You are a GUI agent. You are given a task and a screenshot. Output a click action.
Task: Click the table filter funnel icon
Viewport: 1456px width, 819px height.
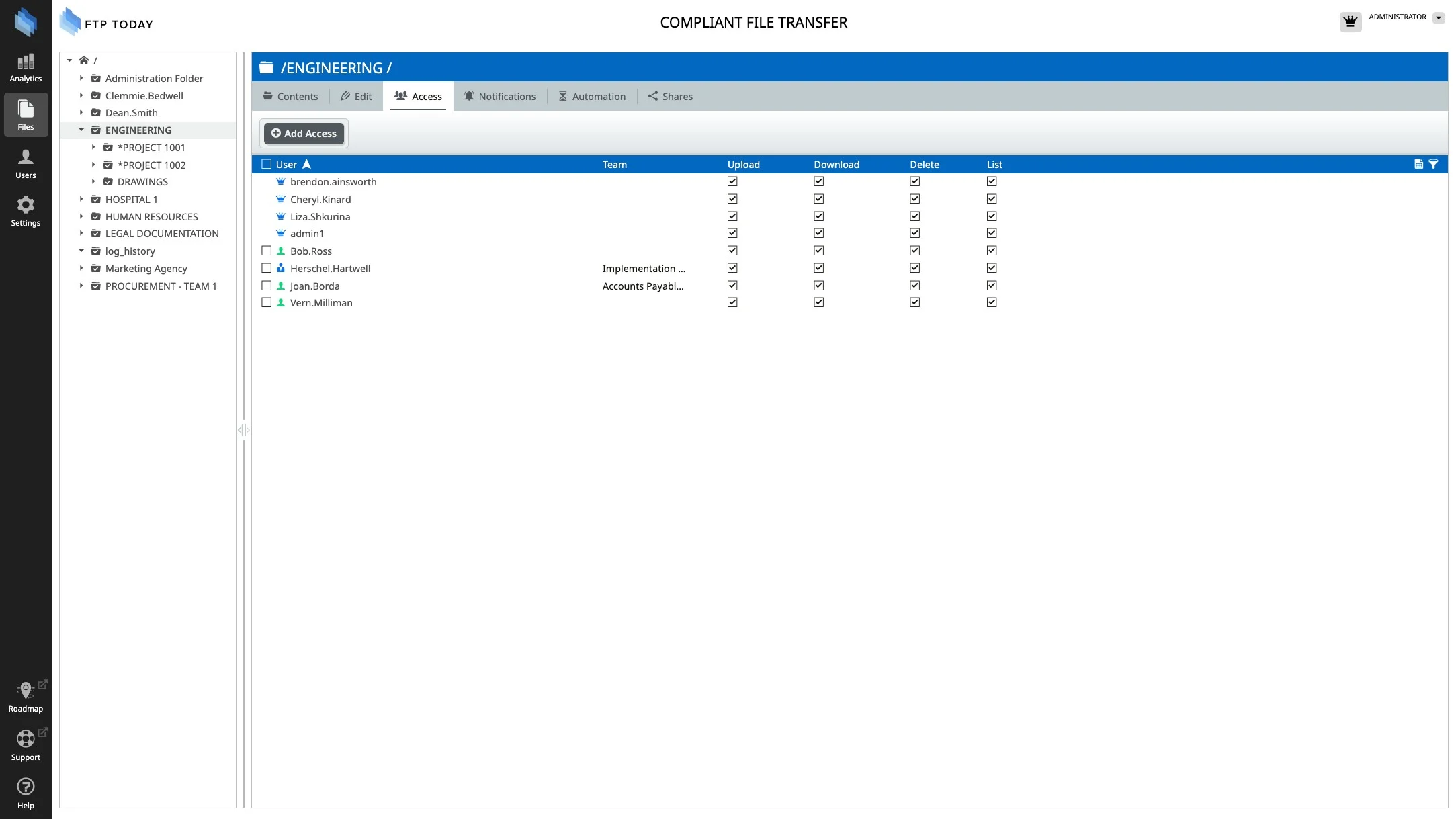click(x=1433, y=164)
